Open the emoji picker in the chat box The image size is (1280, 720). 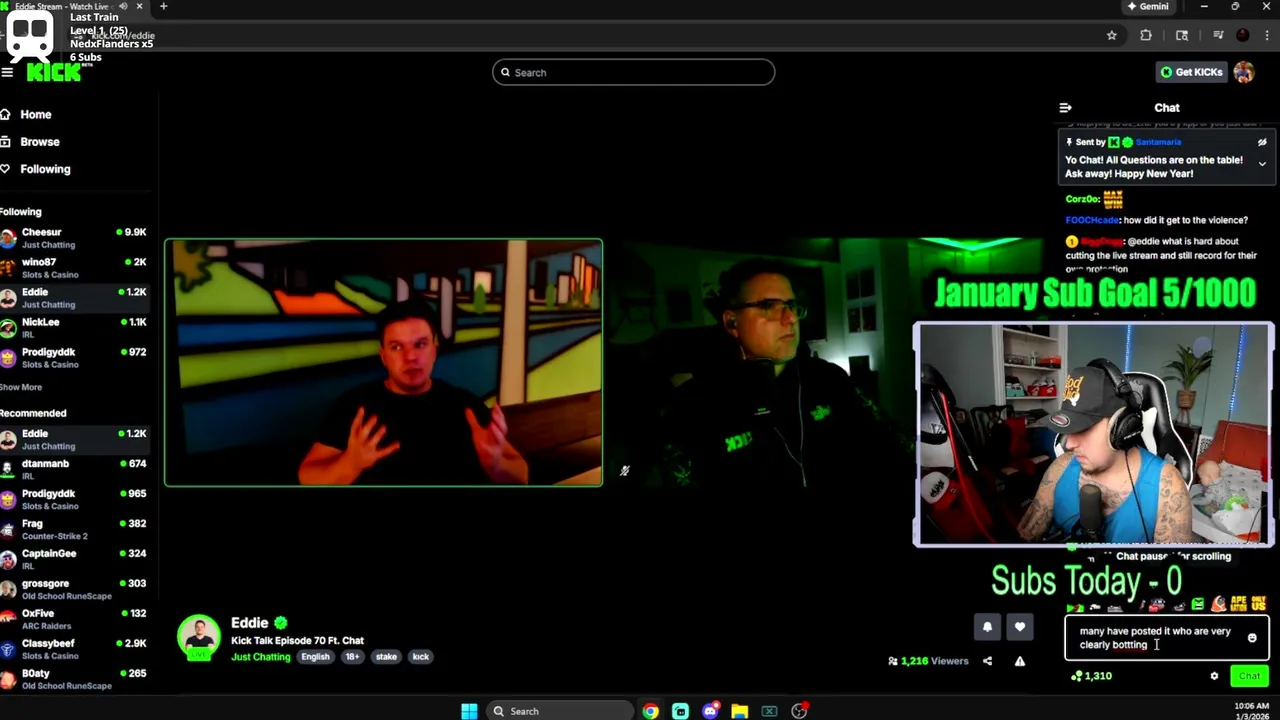(1252, 638)
